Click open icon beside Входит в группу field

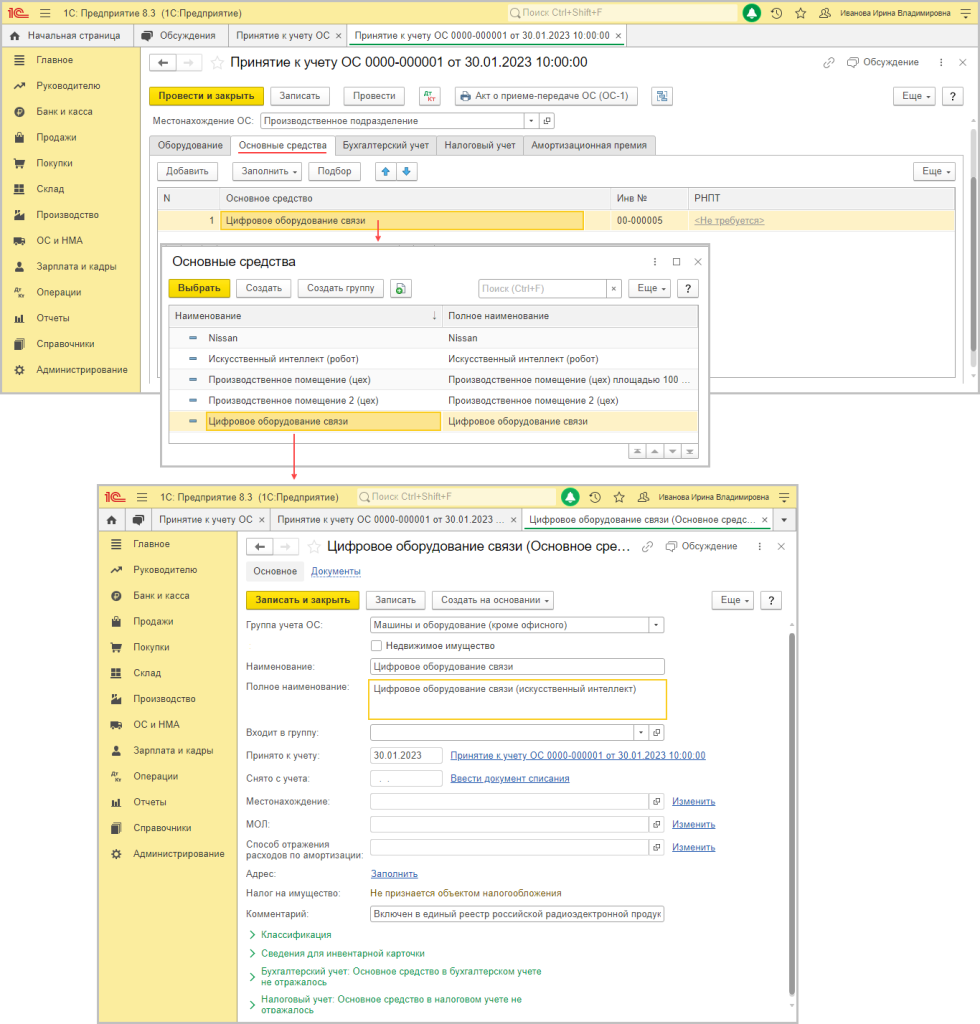click(657, 732)
